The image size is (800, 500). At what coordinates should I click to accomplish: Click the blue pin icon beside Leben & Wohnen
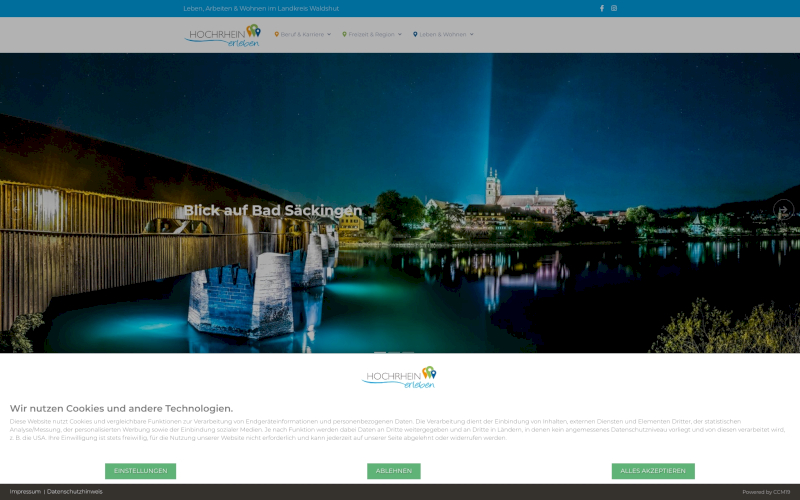click(415, 34)
